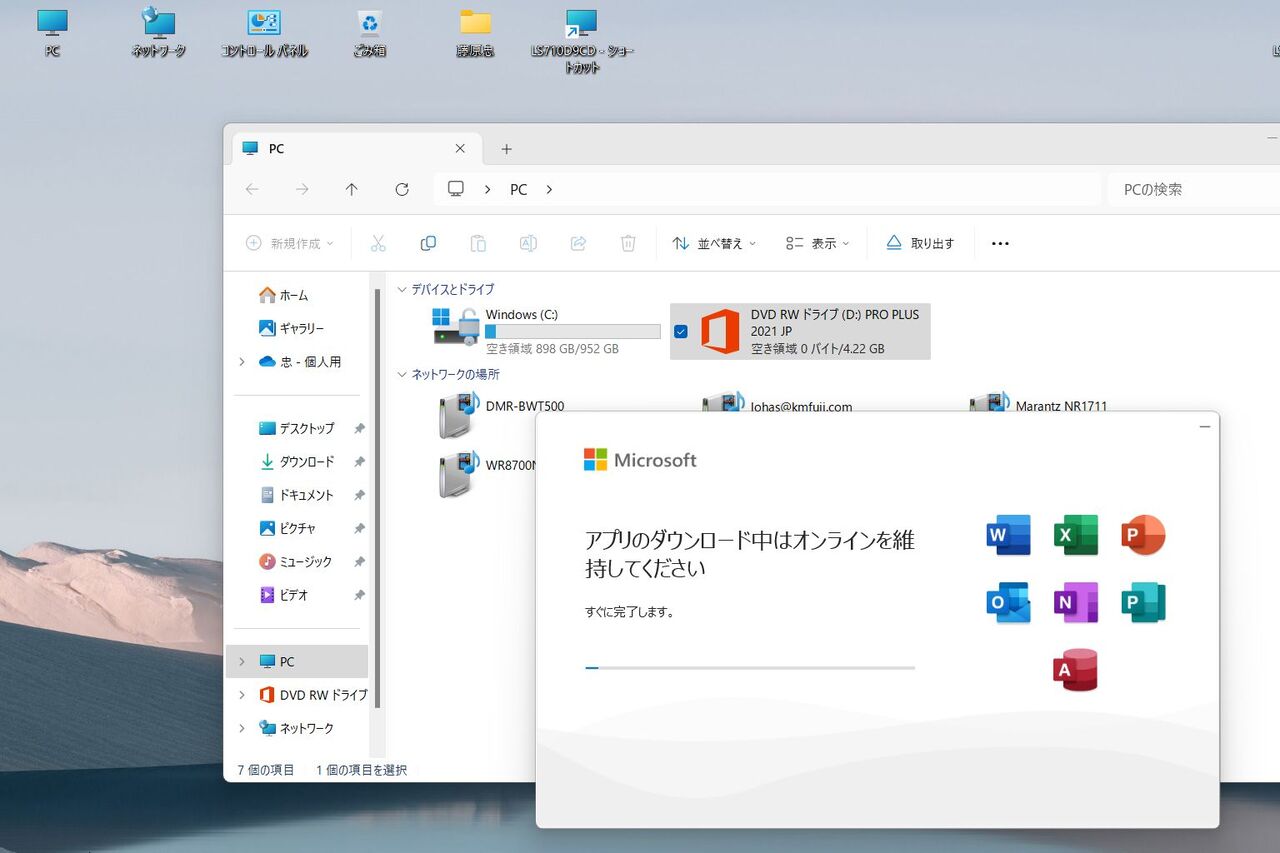
Task: Click the chevron after PC in address bar
Action: click(549, 189)
